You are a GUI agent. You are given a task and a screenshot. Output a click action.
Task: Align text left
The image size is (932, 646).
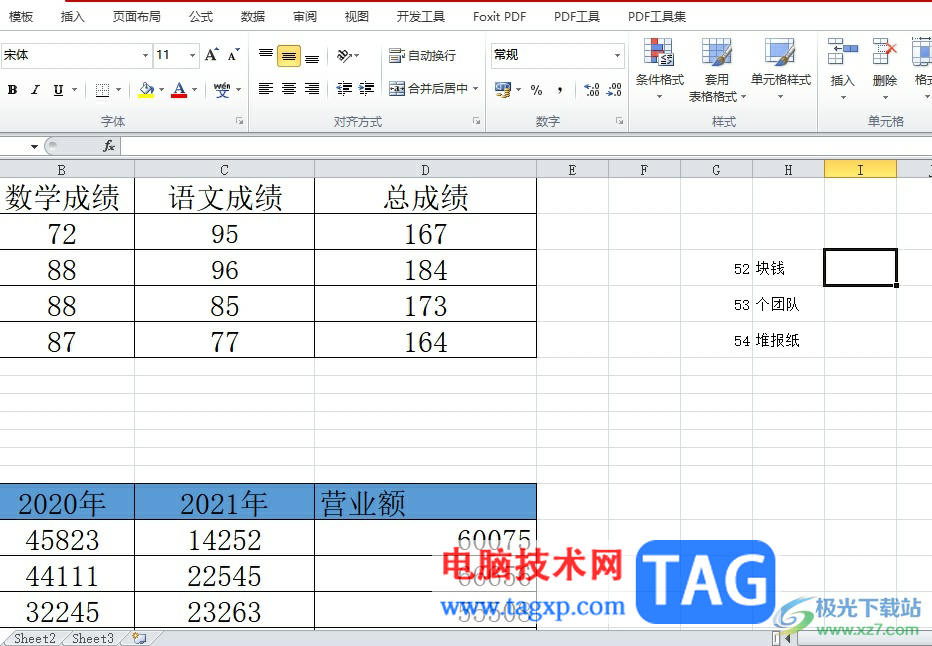coord(266,89)
